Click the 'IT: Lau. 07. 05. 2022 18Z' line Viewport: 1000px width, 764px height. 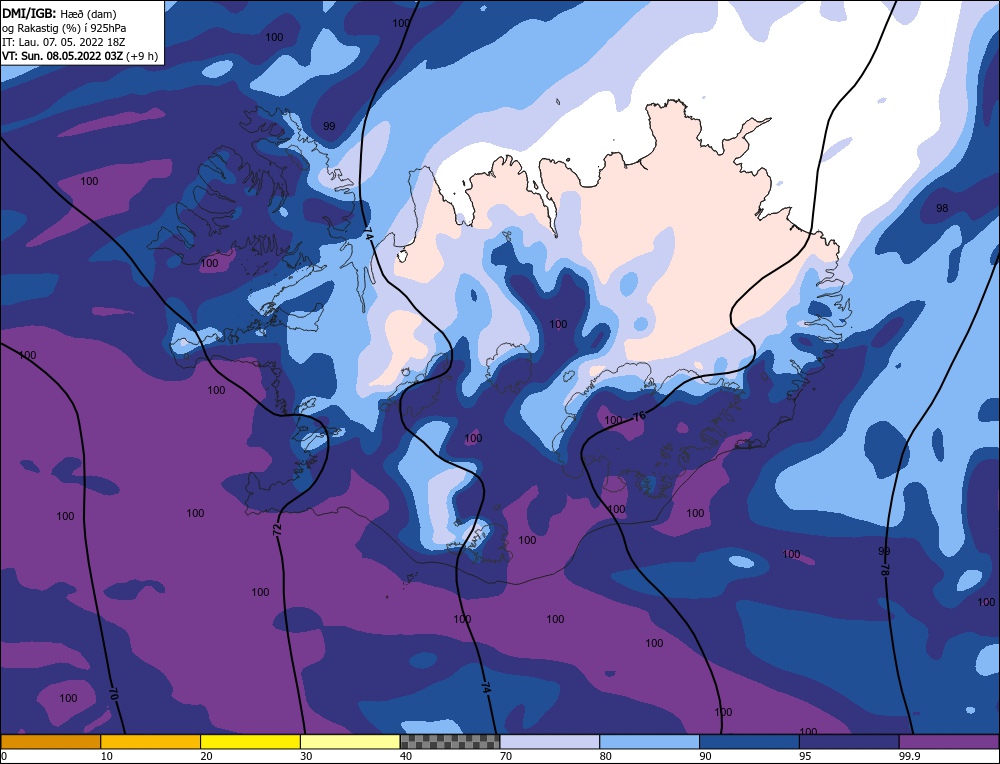[x=63, y=42]
